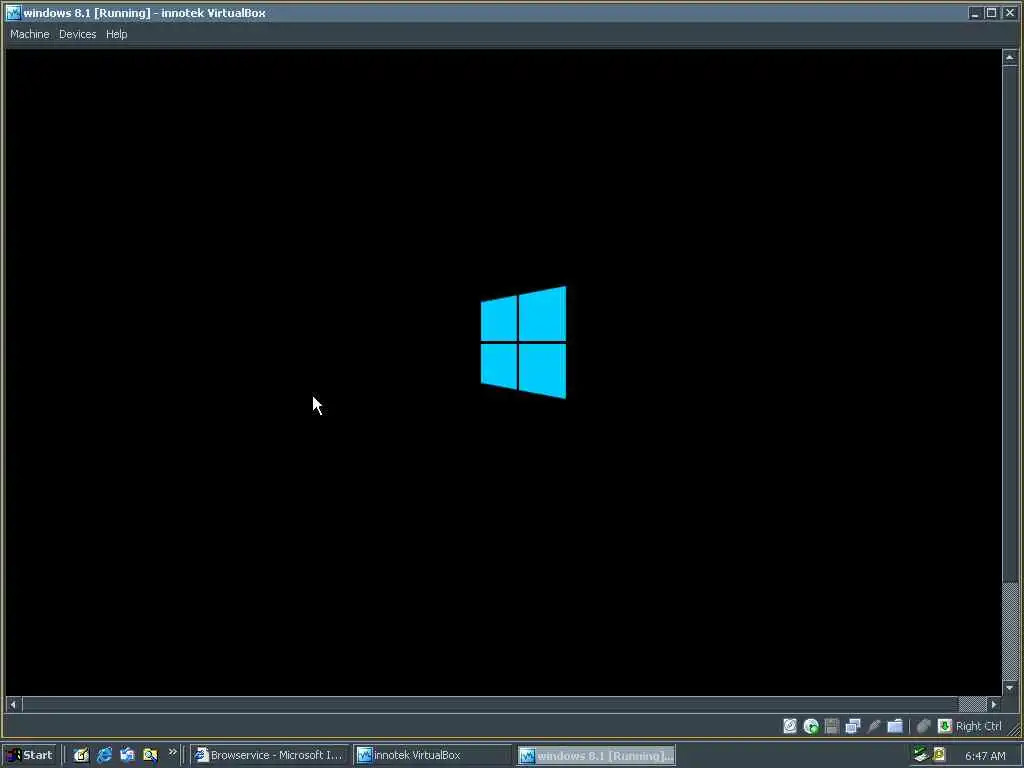The width and height of the screenshot is (1024, 768).
Task: Open the Machine menu
Action: pos(29,34)
